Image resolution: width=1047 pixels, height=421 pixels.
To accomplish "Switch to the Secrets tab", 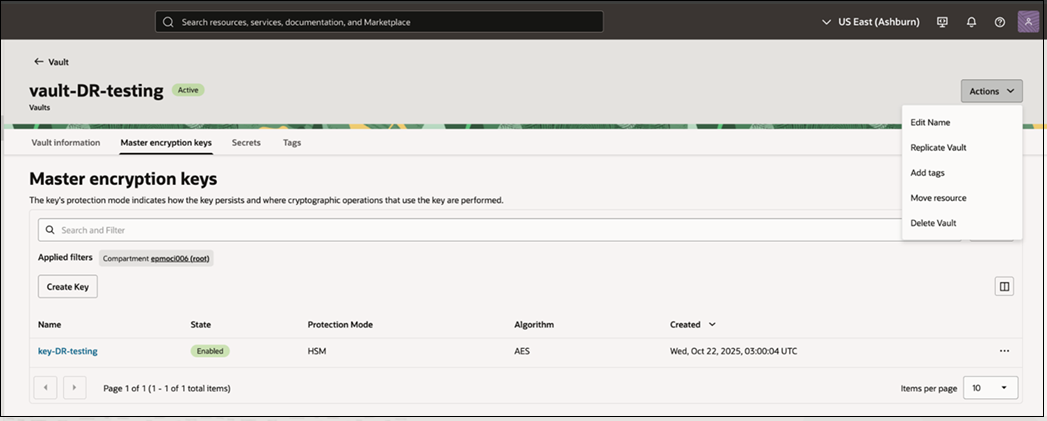I will coord(246,142).
